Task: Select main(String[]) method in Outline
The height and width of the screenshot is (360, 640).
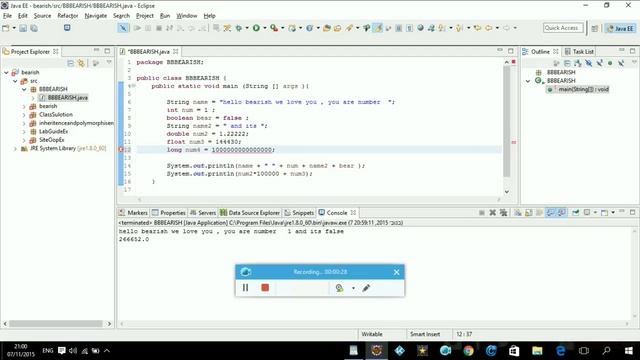Action: (x=578, y=89)
